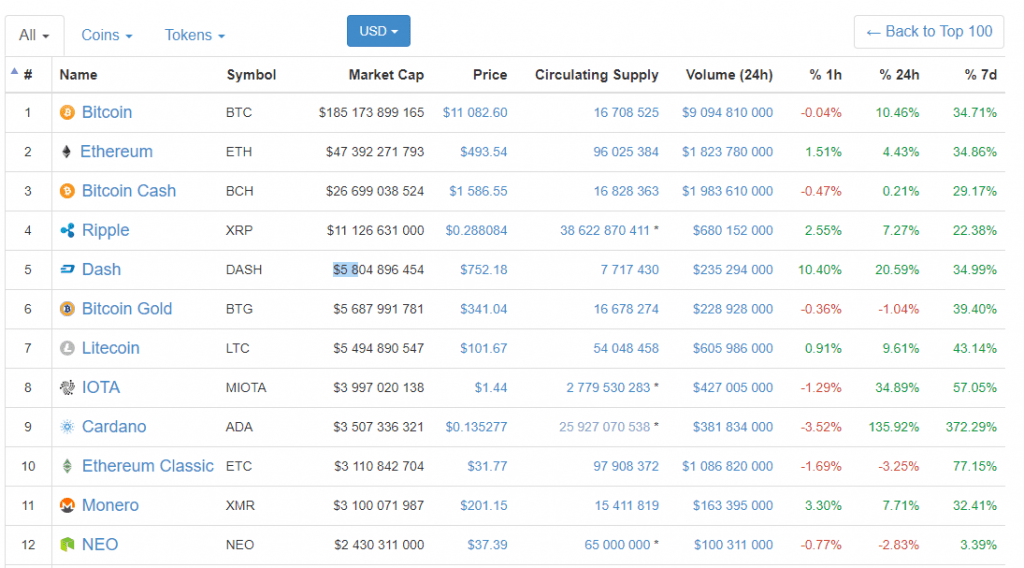
Task: Open the USD currency dropdown
Action: 378,31
